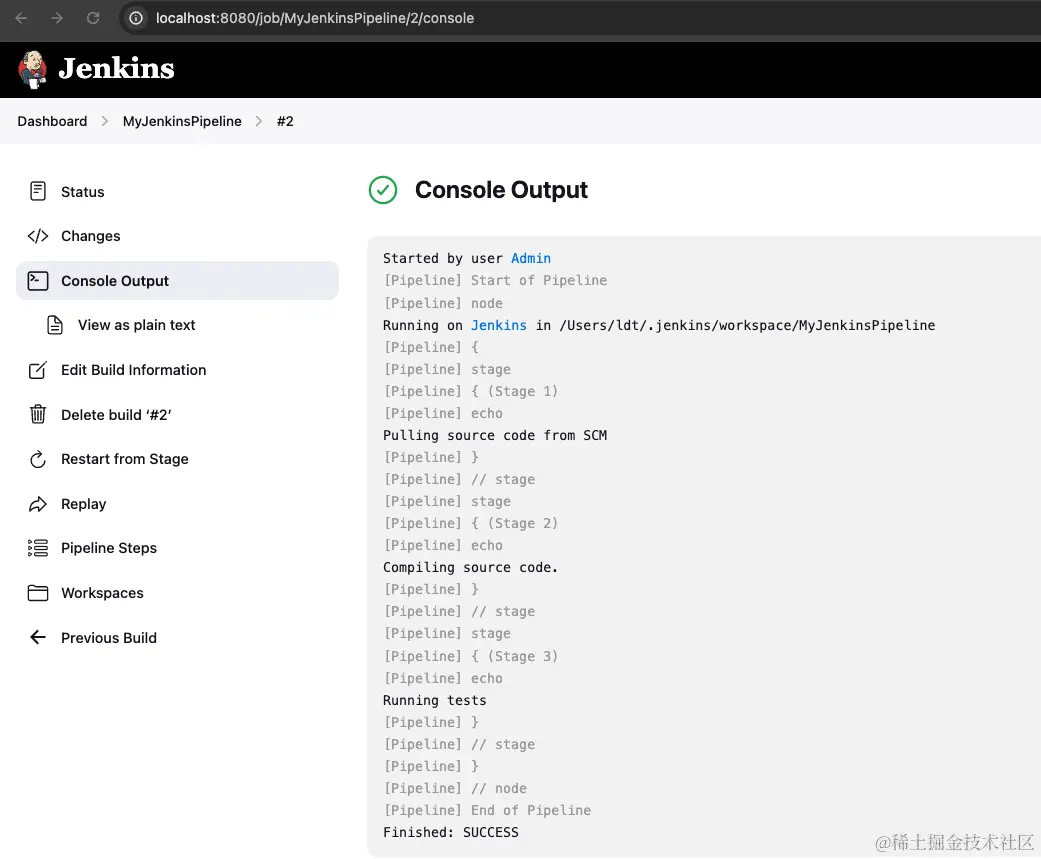This screenshot has width=1041, height=859.
Task: Expand the breadcrumb chevron after Dashboard
Action: pos(103,121)
